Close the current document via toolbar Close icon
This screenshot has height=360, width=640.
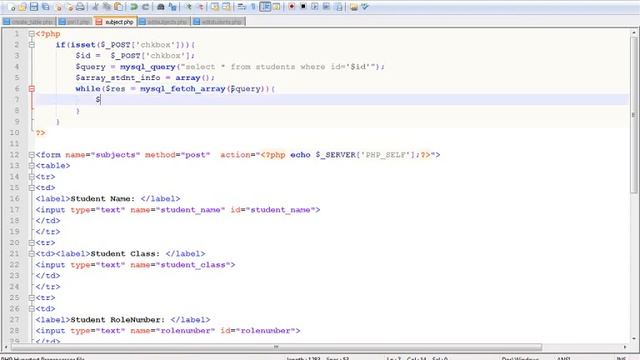coord(58,7)
